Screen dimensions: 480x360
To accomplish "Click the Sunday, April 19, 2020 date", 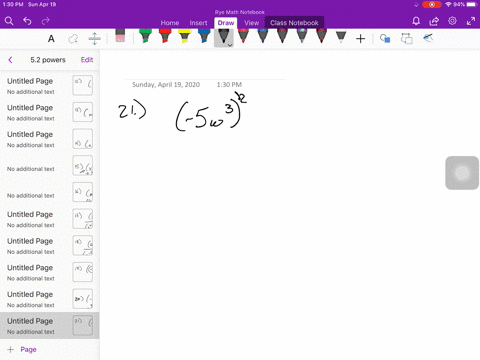I will coord(166,85).
